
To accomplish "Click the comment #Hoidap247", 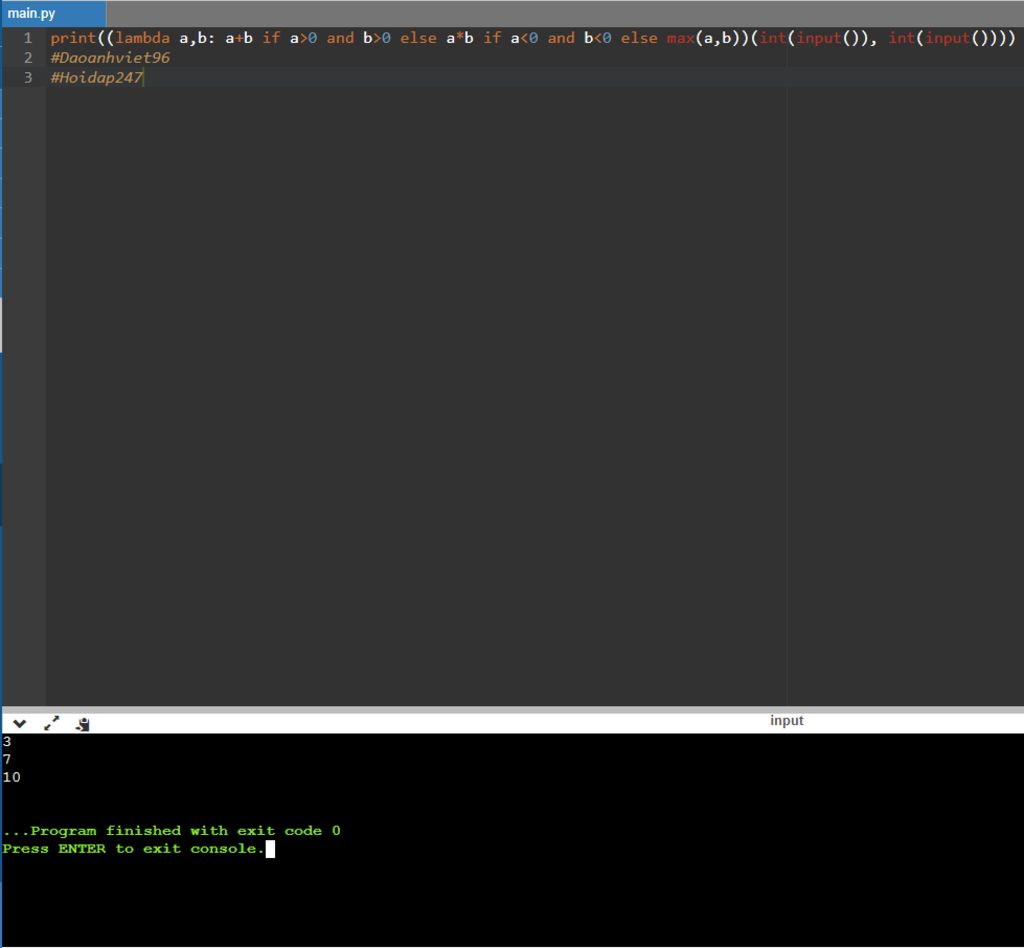I will coord(97,78).
